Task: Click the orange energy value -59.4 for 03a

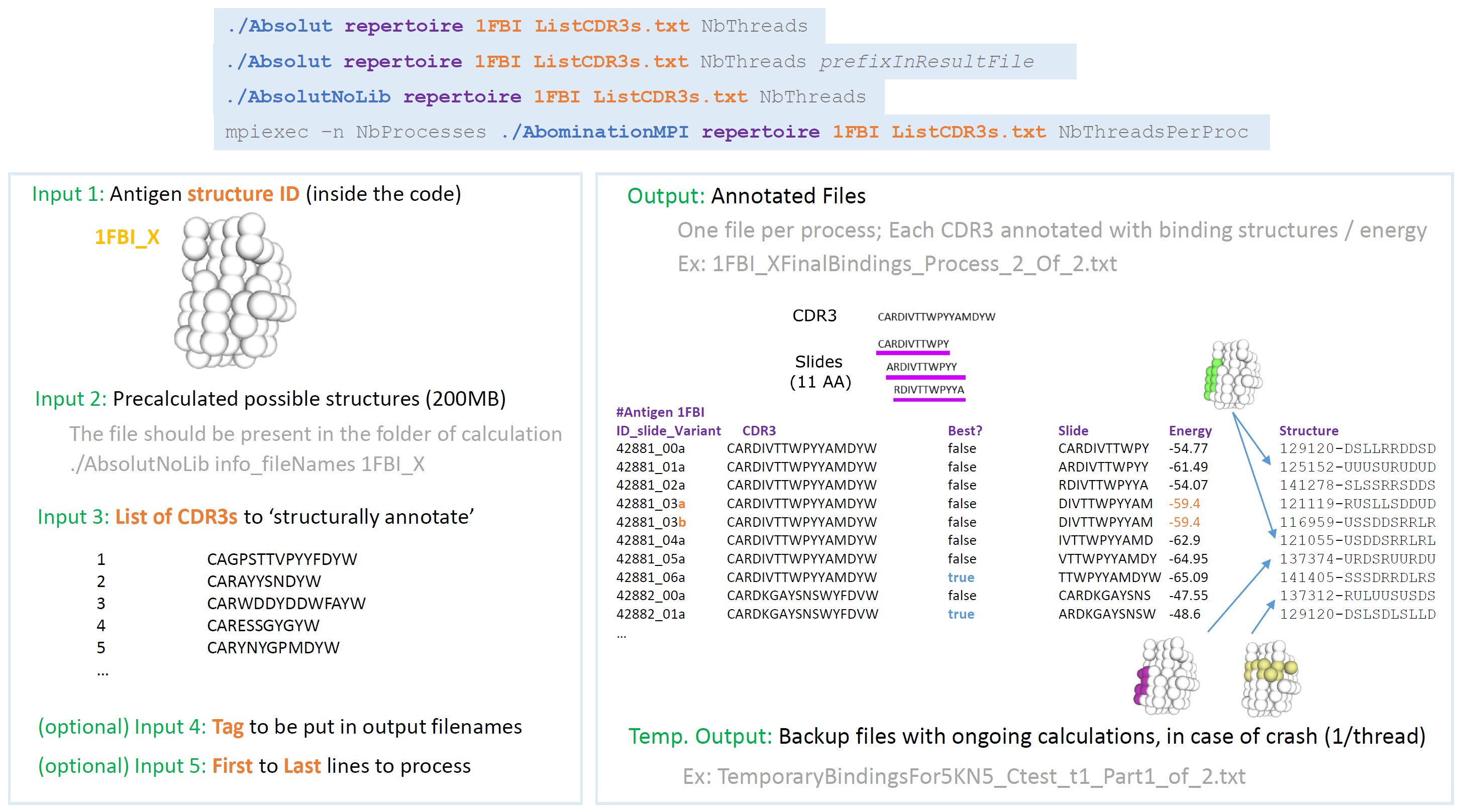Action: pyautogui.click(x=1185, y=503)
